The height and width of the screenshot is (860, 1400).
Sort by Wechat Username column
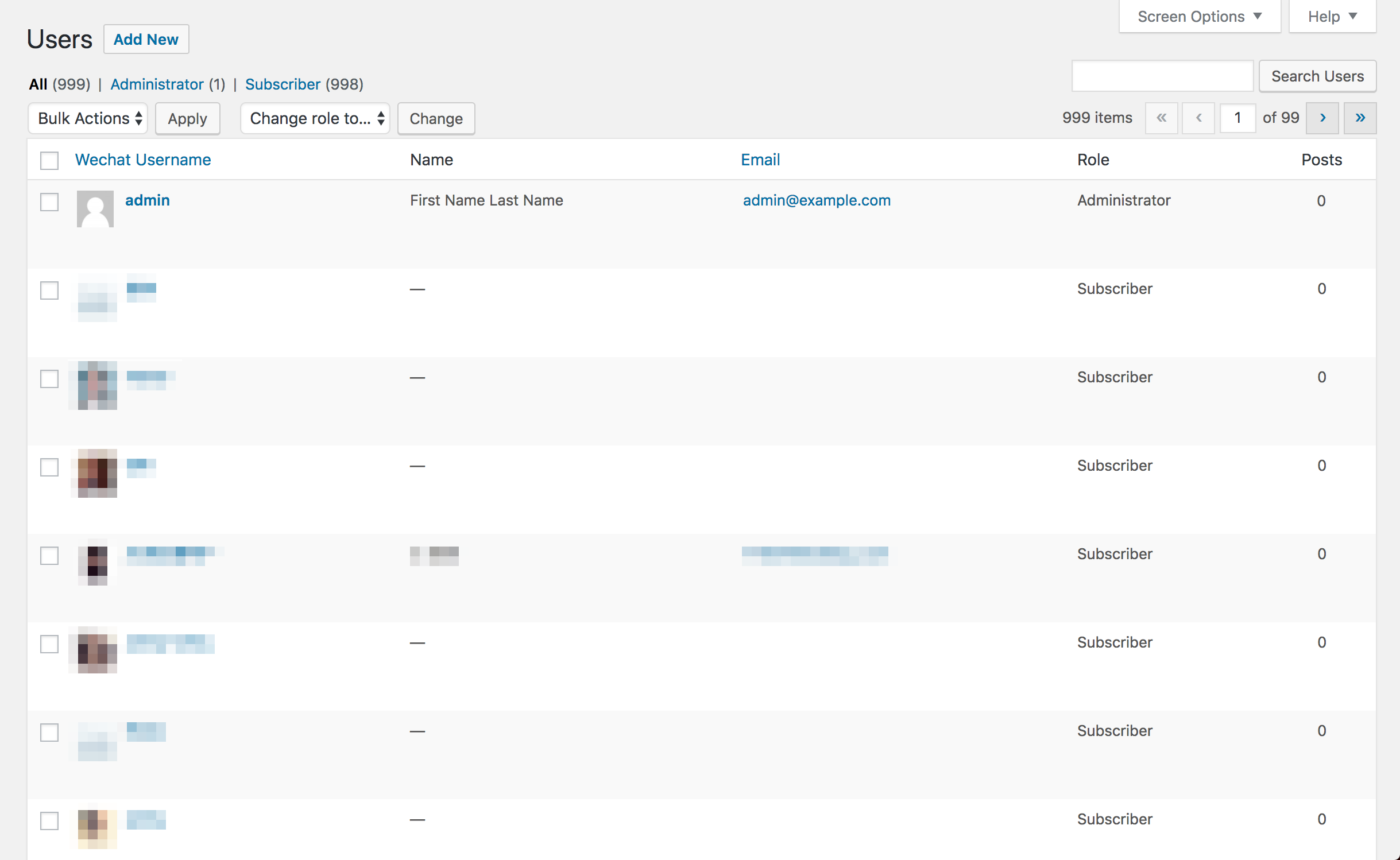click(143, 160)
